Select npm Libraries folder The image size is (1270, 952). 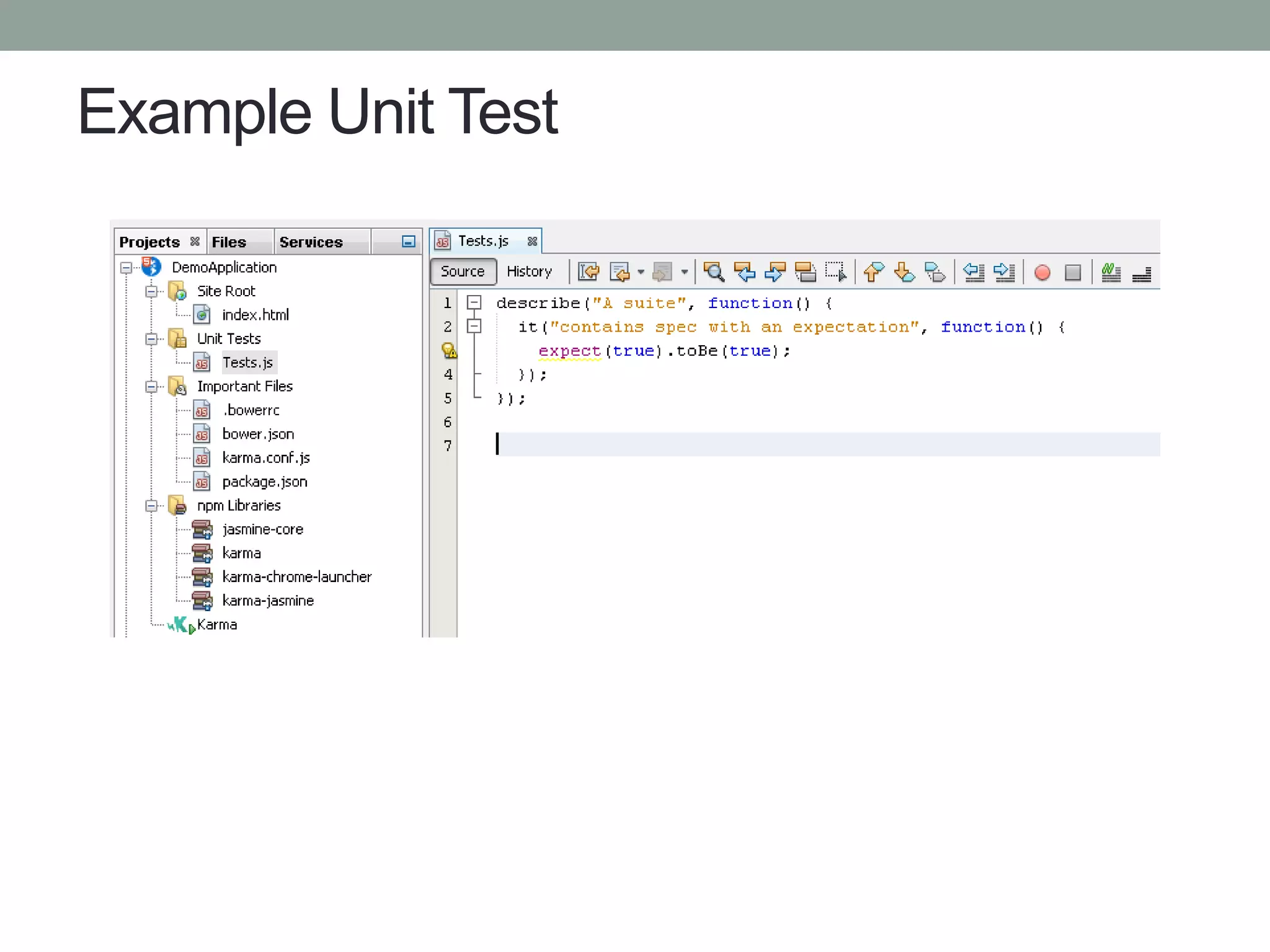(239, 506)
